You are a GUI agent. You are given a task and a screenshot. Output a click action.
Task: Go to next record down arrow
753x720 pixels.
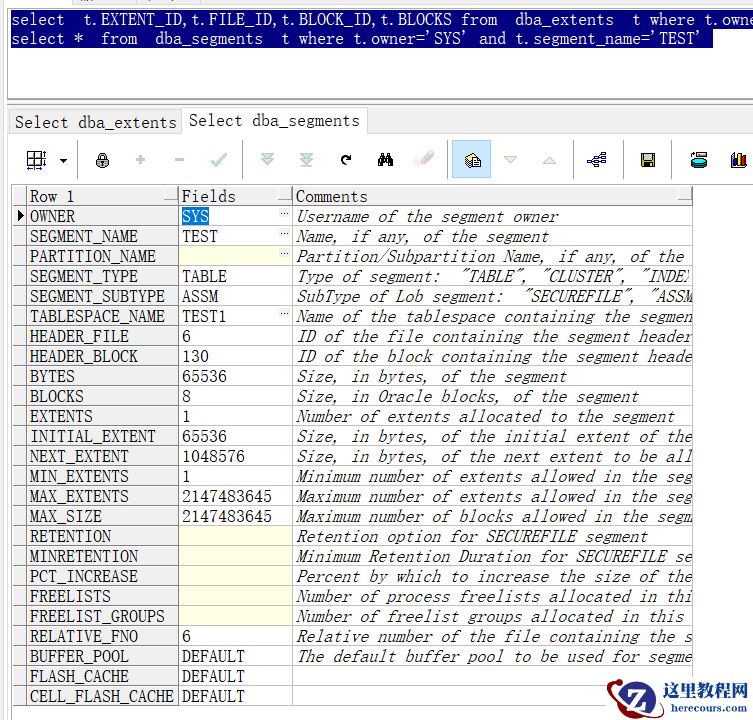point(510,159)
